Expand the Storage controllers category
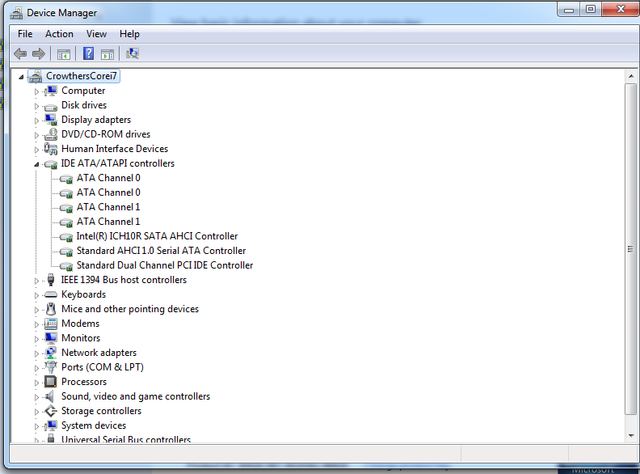 36,412
